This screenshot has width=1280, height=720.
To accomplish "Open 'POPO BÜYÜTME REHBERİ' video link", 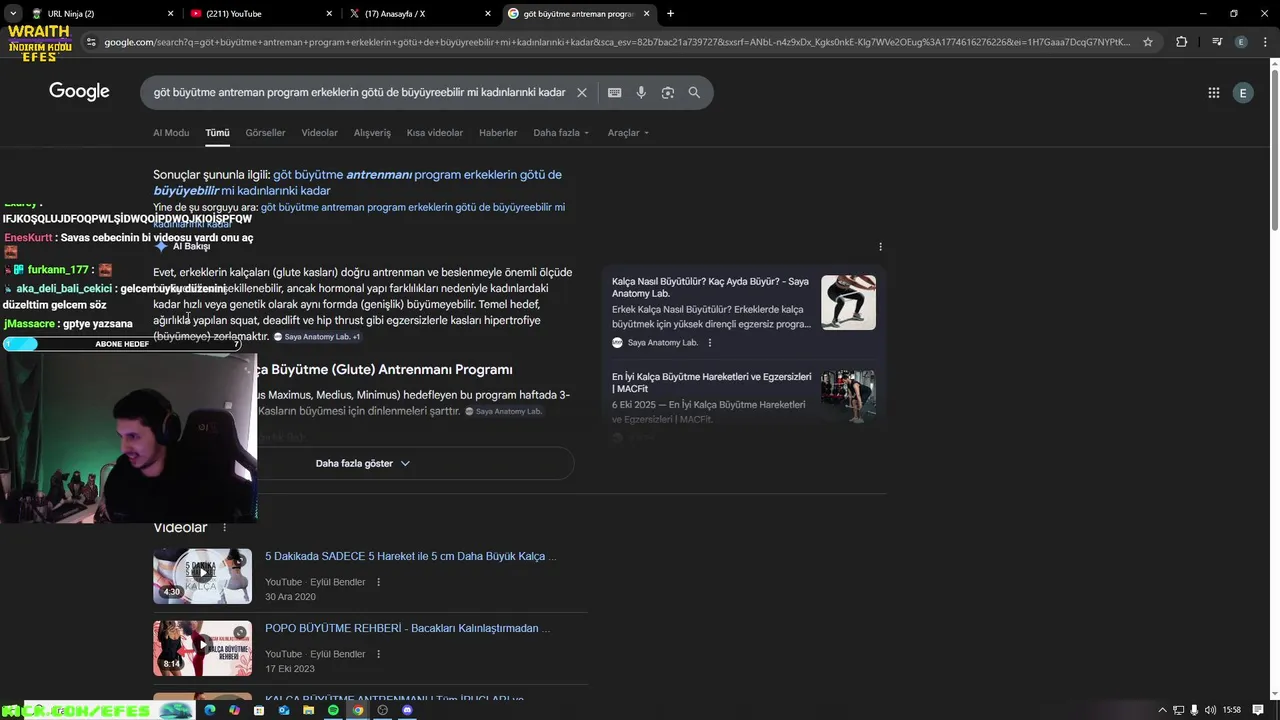I will pyautogui.click(x=408, y=628).
